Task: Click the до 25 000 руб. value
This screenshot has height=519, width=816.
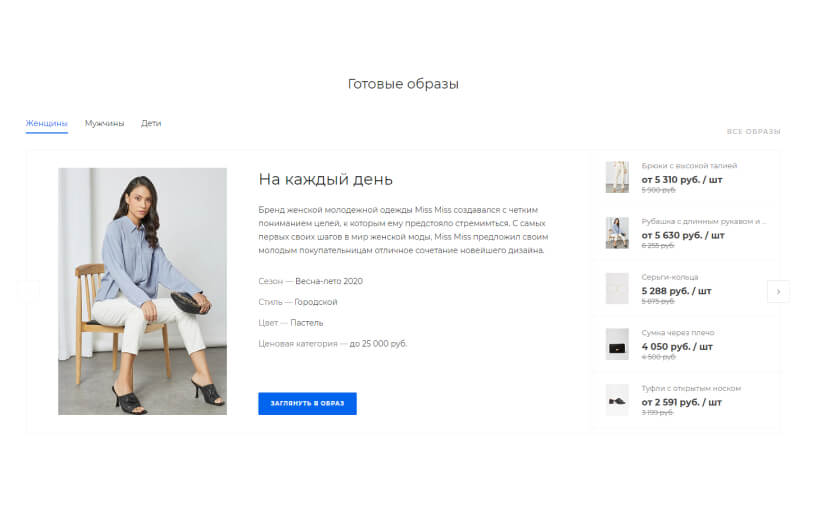Action: click(x=378, y=344)
